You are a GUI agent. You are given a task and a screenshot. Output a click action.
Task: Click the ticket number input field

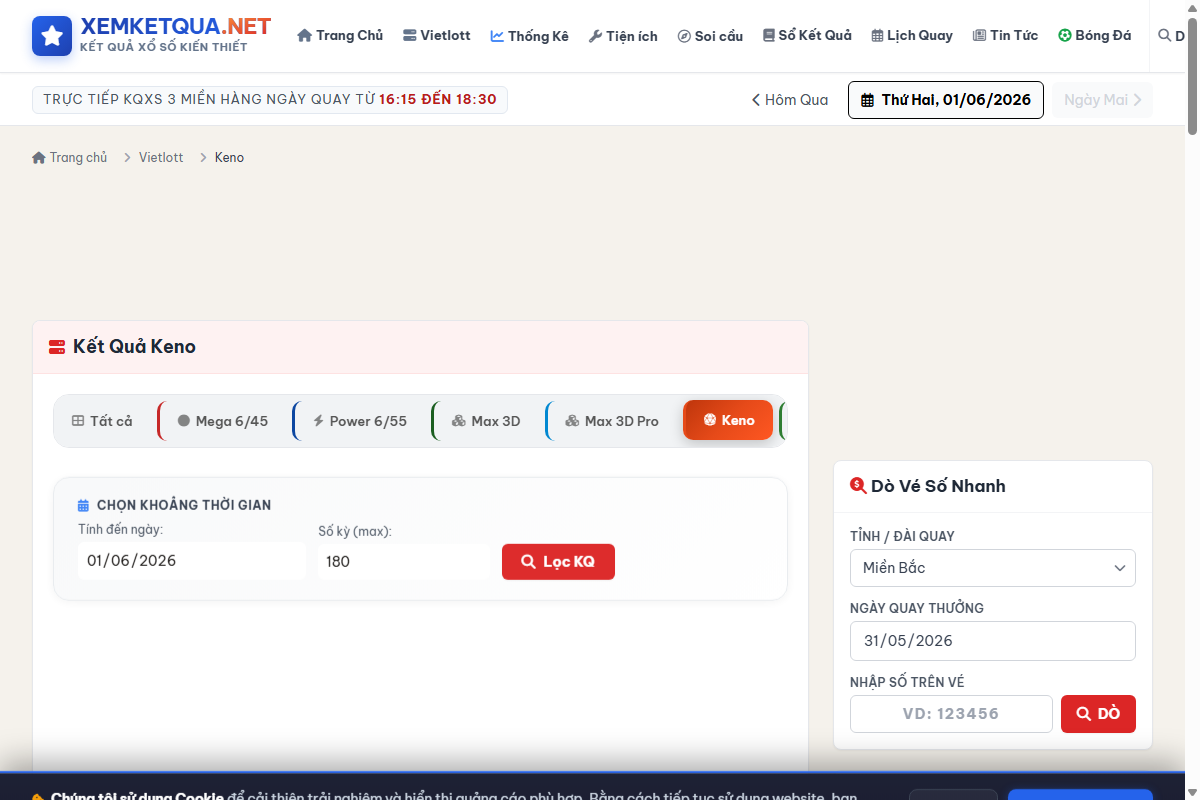(x=951, y=714)
